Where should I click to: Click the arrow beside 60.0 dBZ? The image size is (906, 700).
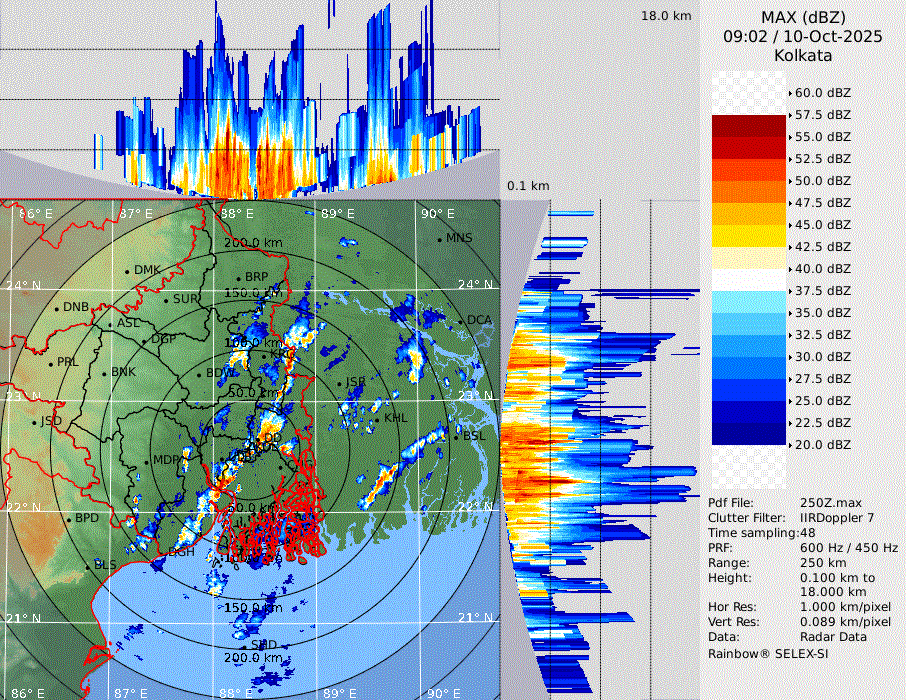[x=790, y=92]
